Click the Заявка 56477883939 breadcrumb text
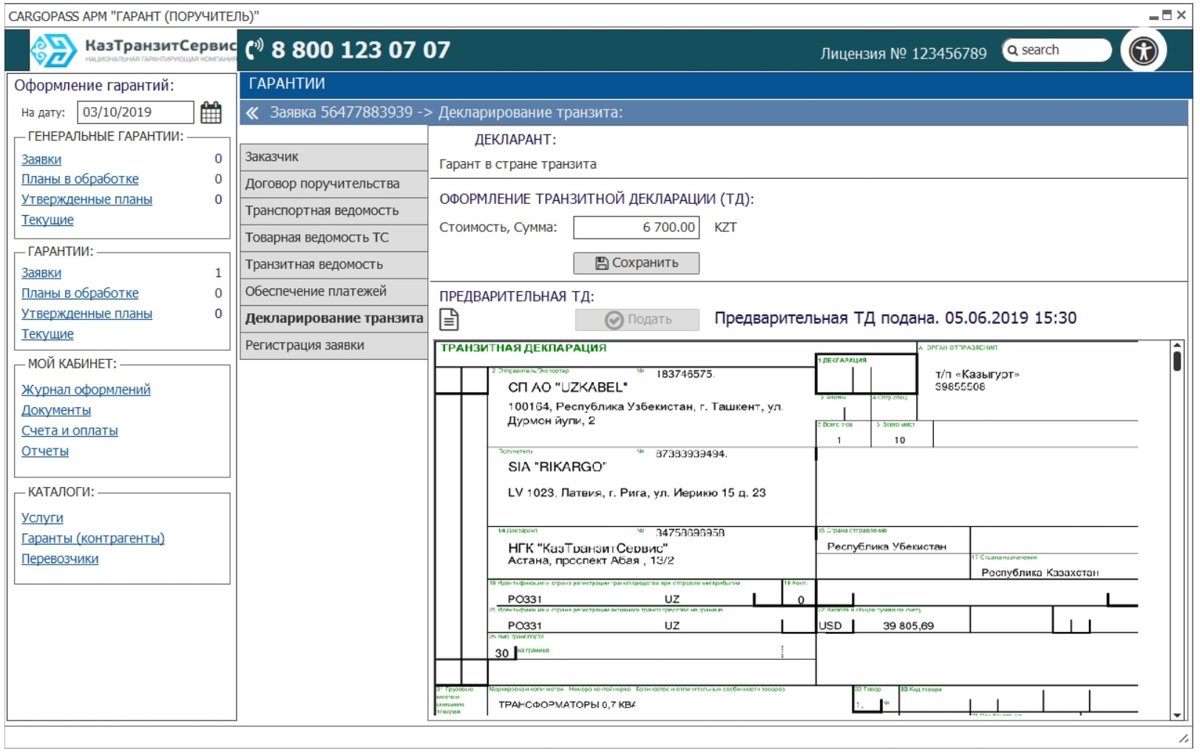This screenshot has width=1200, height=753. [x=341, y=113]
